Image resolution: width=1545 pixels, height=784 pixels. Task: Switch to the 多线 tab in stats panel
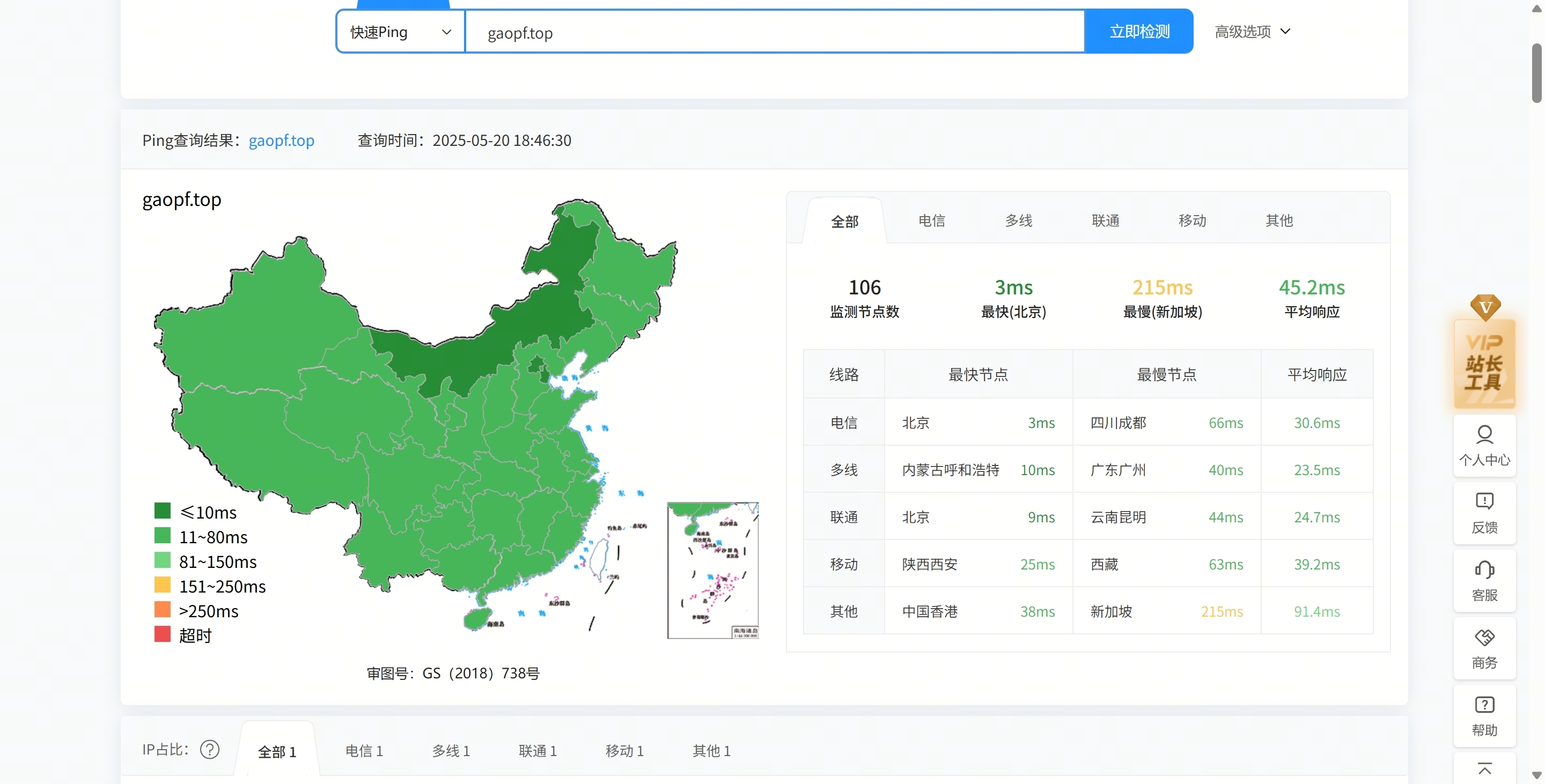point(1018,220)
